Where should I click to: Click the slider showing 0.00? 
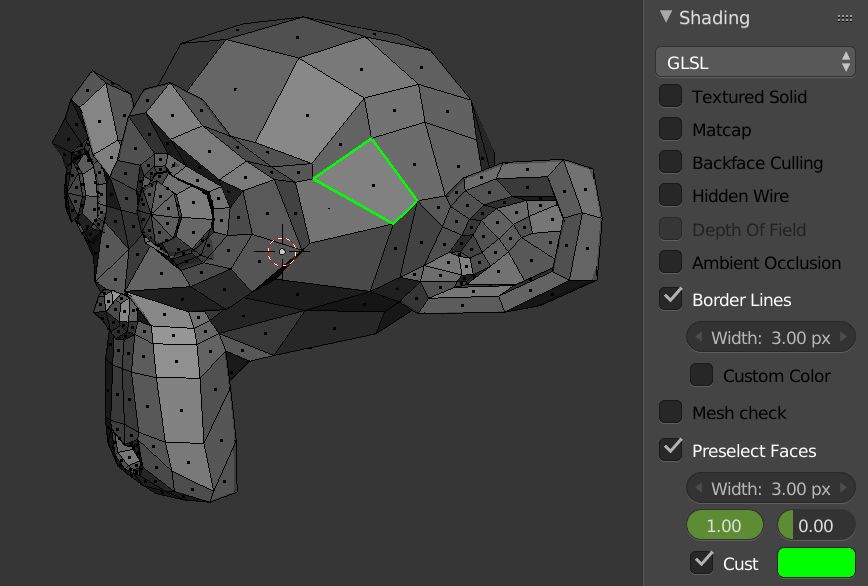tap(817, 525)
